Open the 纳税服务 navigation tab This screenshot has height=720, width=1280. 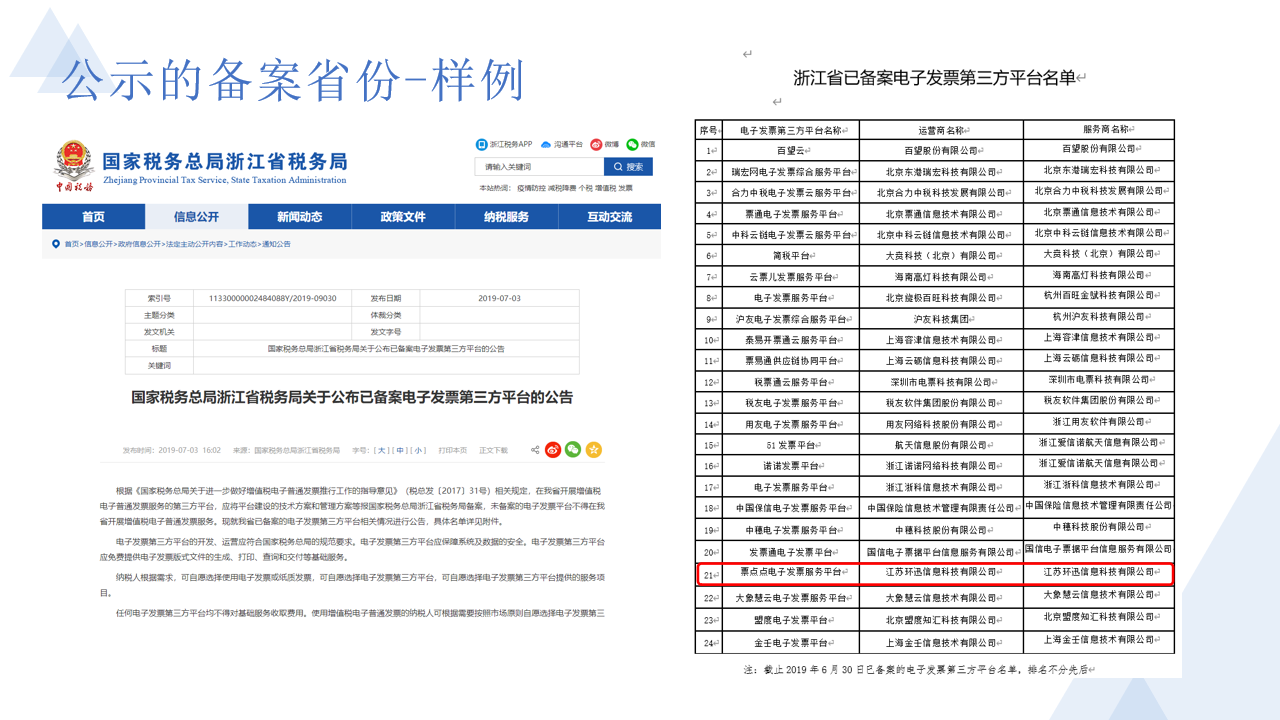[x=506, y=217]
